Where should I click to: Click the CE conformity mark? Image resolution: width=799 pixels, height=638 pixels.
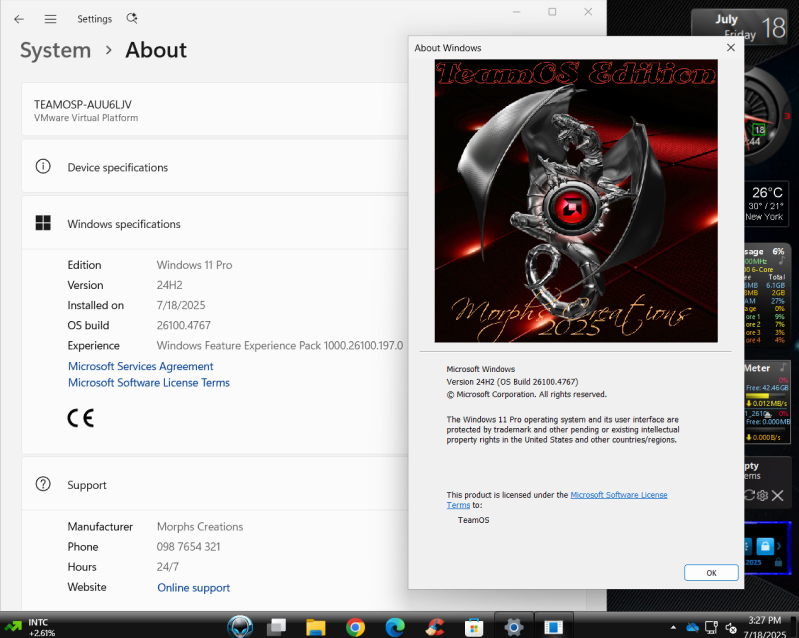pos(81,418)
